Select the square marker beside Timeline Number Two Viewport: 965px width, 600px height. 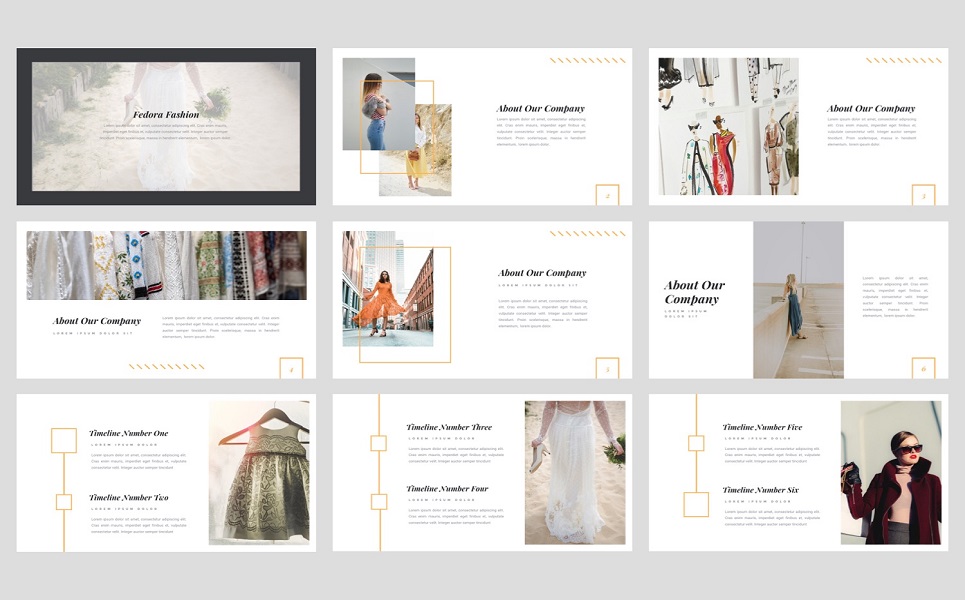[x=64, y=502]
